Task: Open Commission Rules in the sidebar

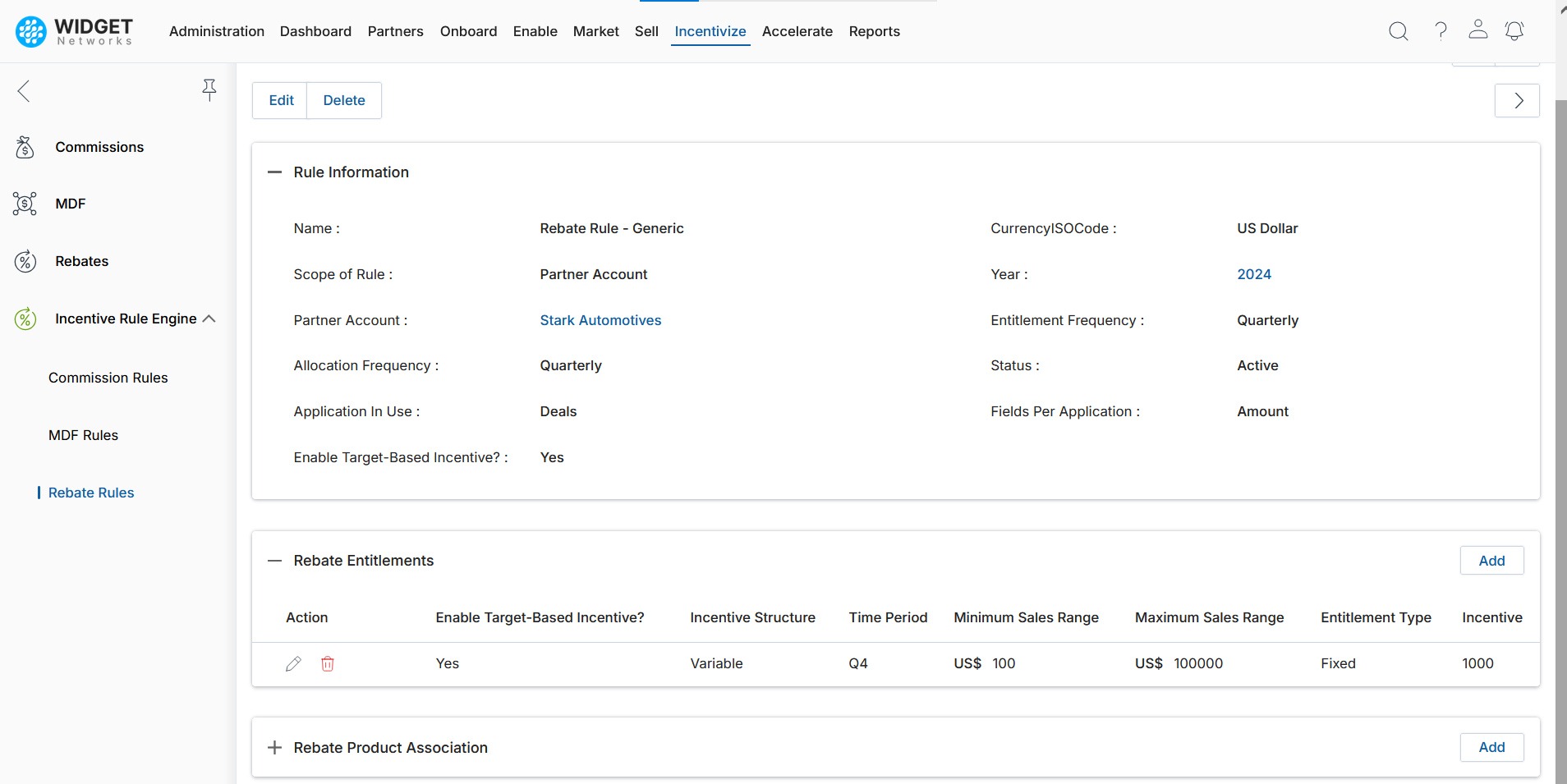Action: 108,378
